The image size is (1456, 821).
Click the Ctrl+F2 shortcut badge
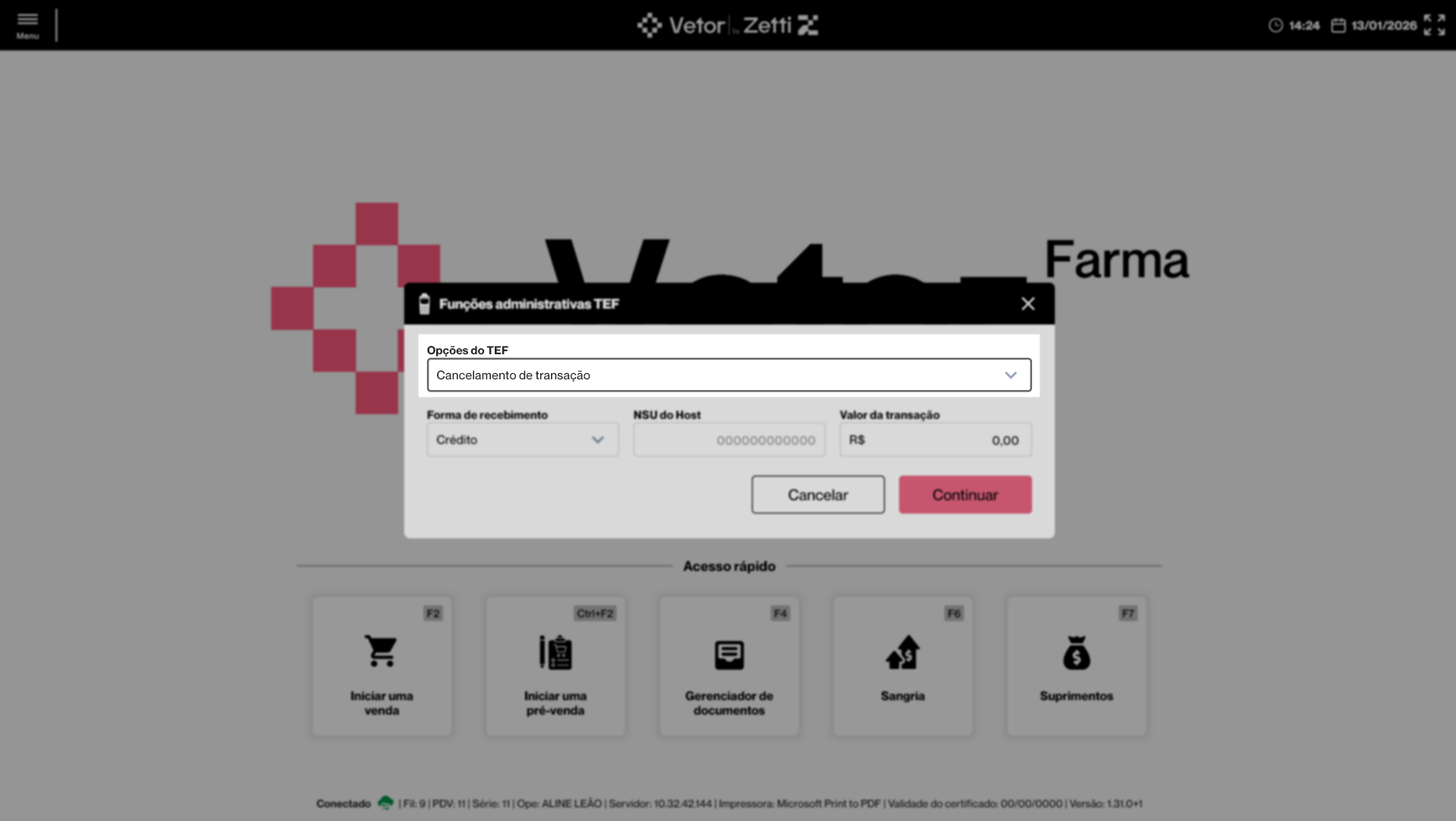[595, 613]
